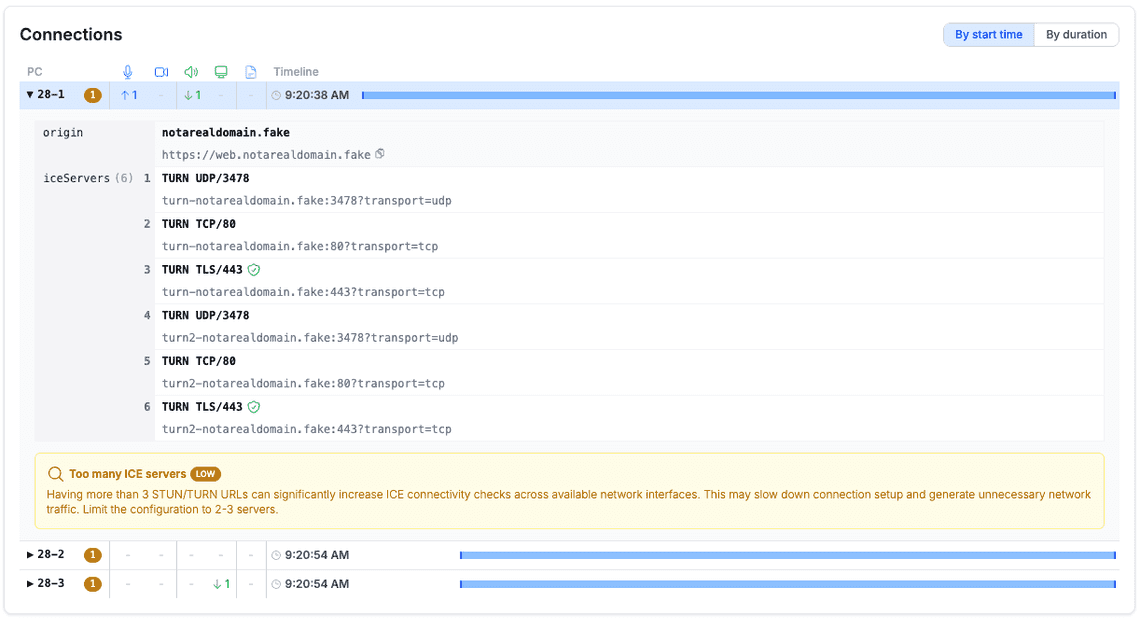Click the 28-2 timeline duration bar

pos(787,555)
